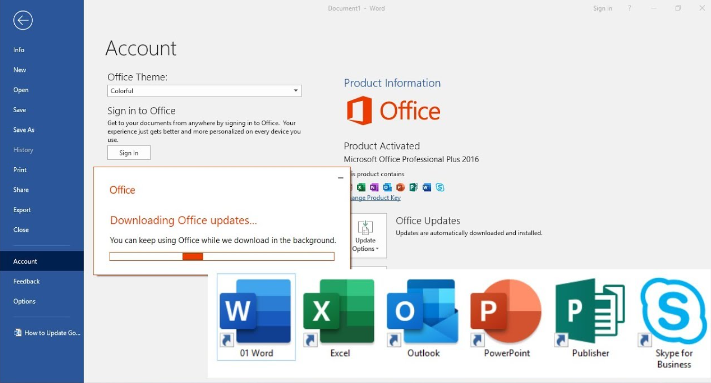The image size is (711, 383).
Task: Click the Help question mark icon
Action: tap(629, 8)
